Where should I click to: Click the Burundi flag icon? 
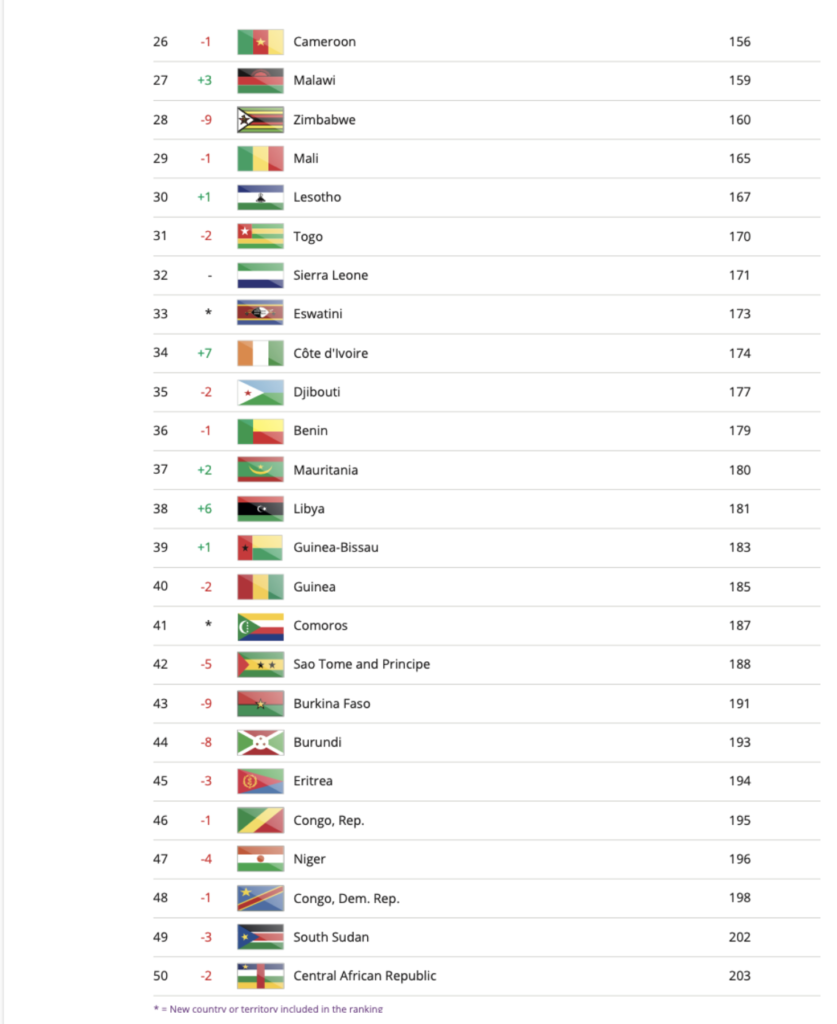point(260,743)
